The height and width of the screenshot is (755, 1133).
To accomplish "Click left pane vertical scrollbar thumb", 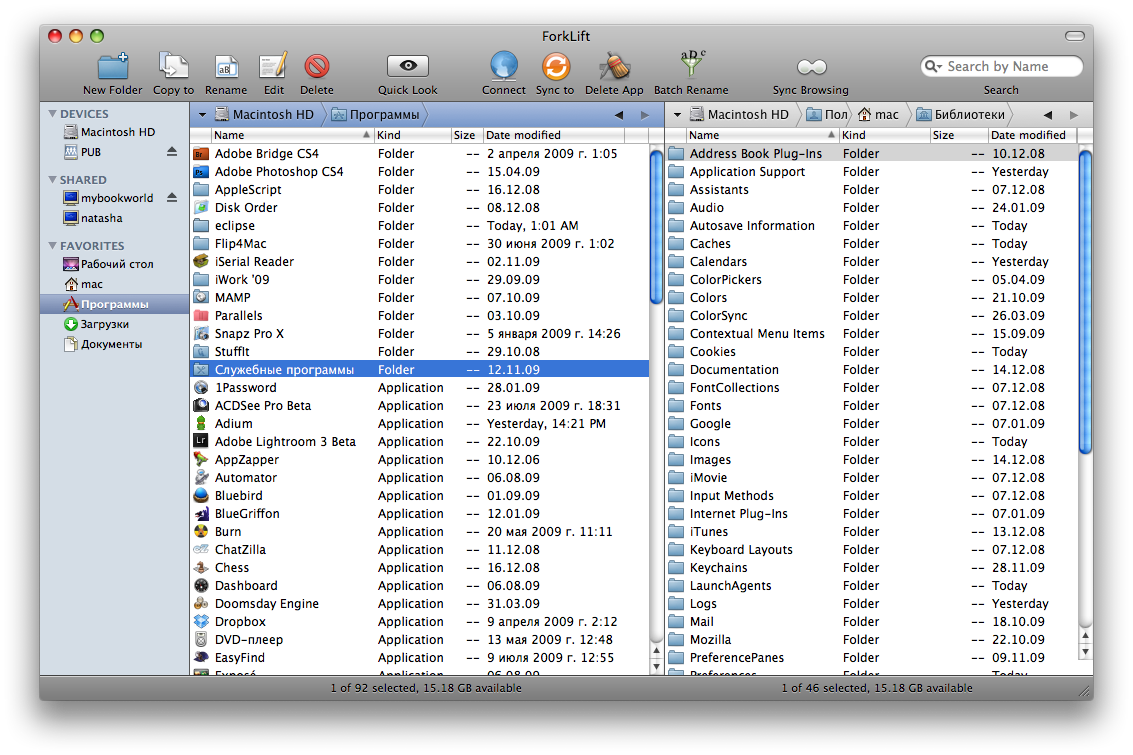I will pos(656,228).
